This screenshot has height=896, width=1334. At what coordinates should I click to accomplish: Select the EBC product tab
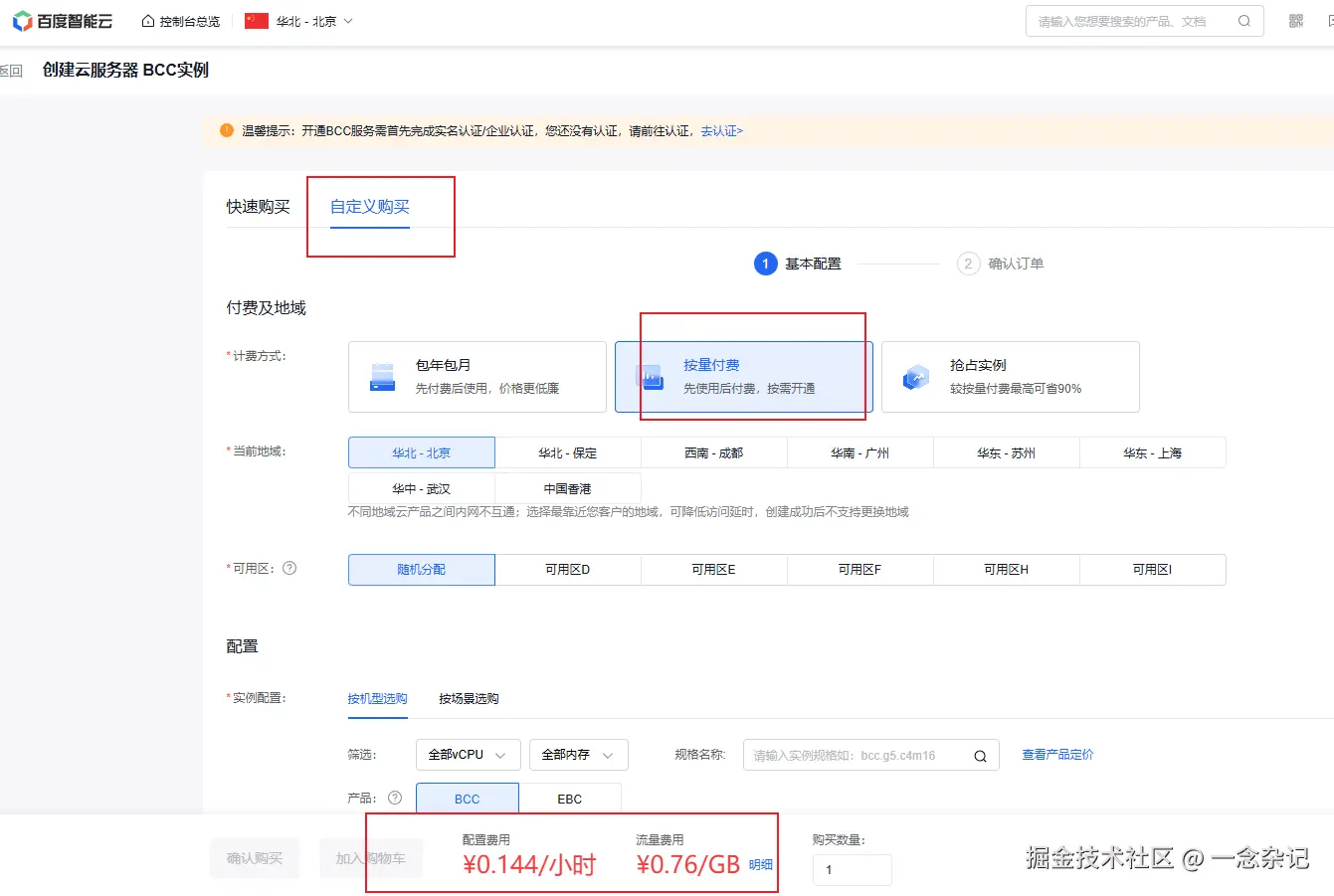click(570, 799)
